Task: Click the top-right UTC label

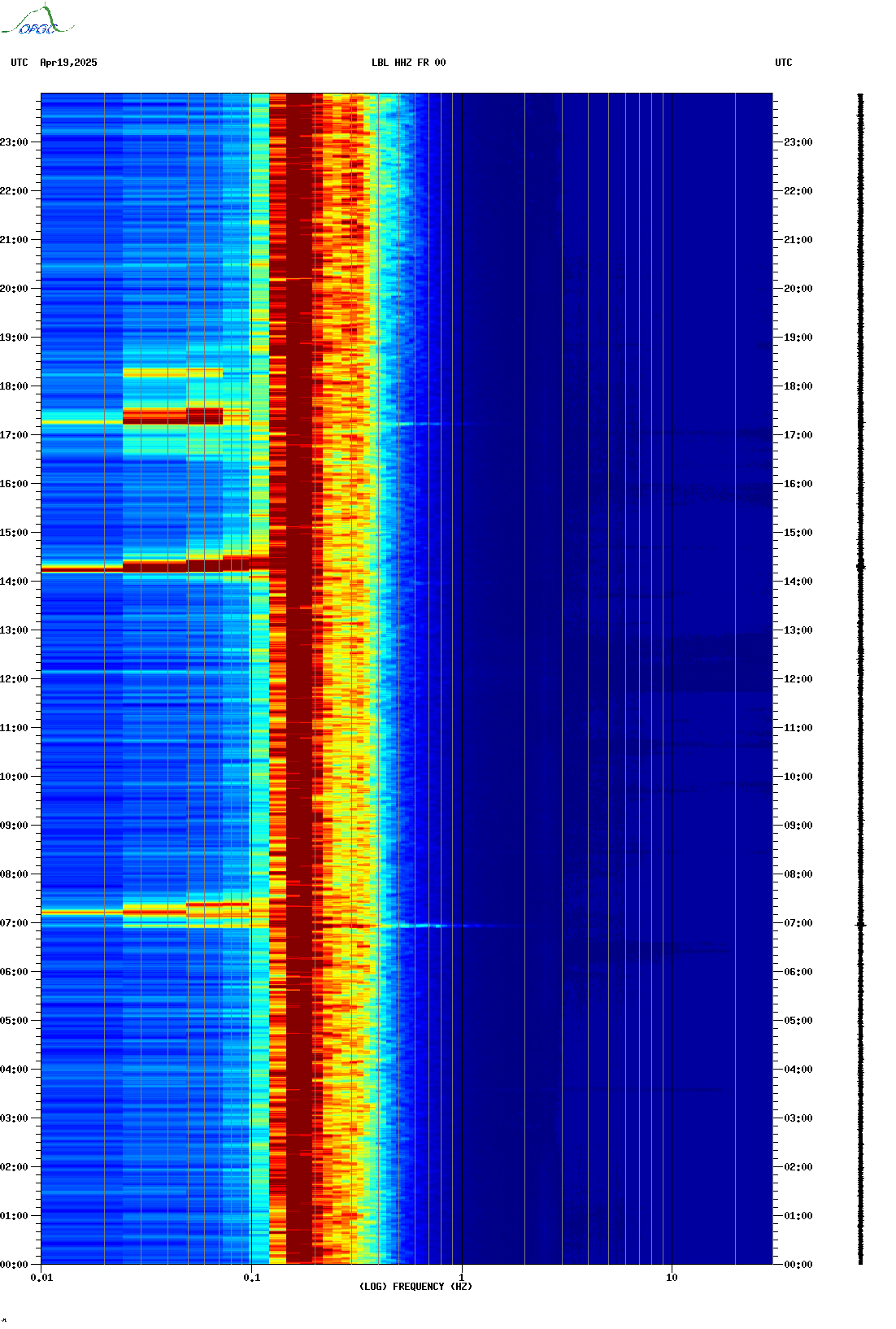Action: coord(783,63)
